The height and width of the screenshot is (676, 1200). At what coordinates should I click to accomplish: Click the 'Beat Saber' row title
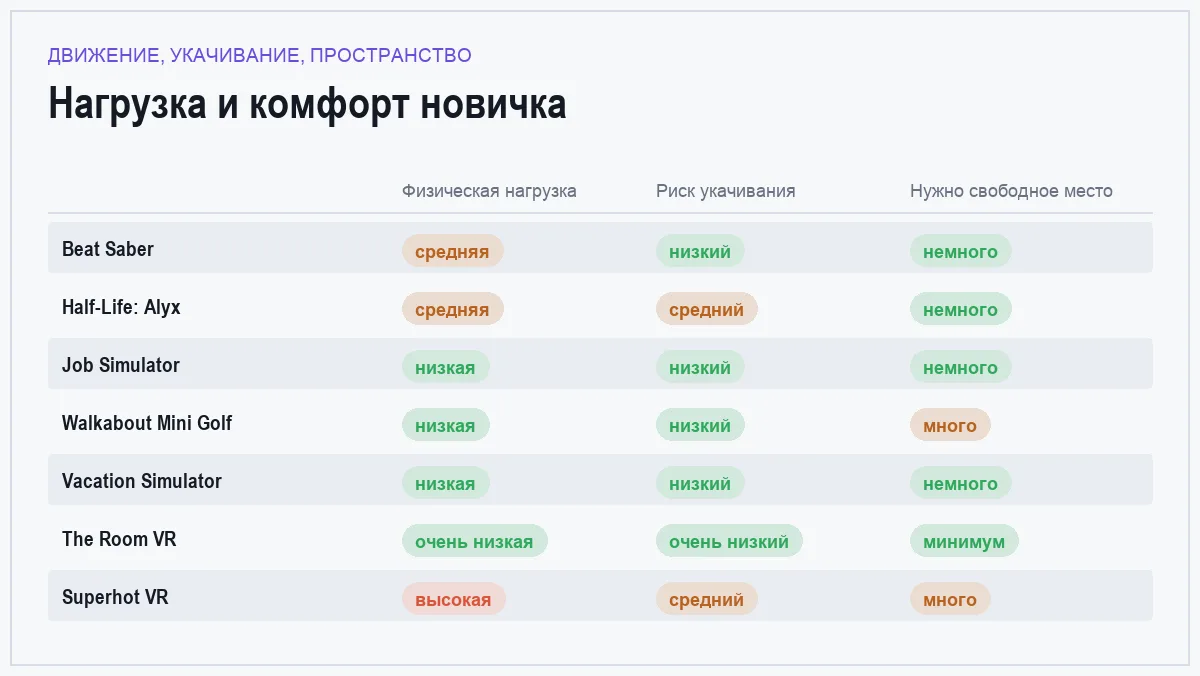point(108,249)
